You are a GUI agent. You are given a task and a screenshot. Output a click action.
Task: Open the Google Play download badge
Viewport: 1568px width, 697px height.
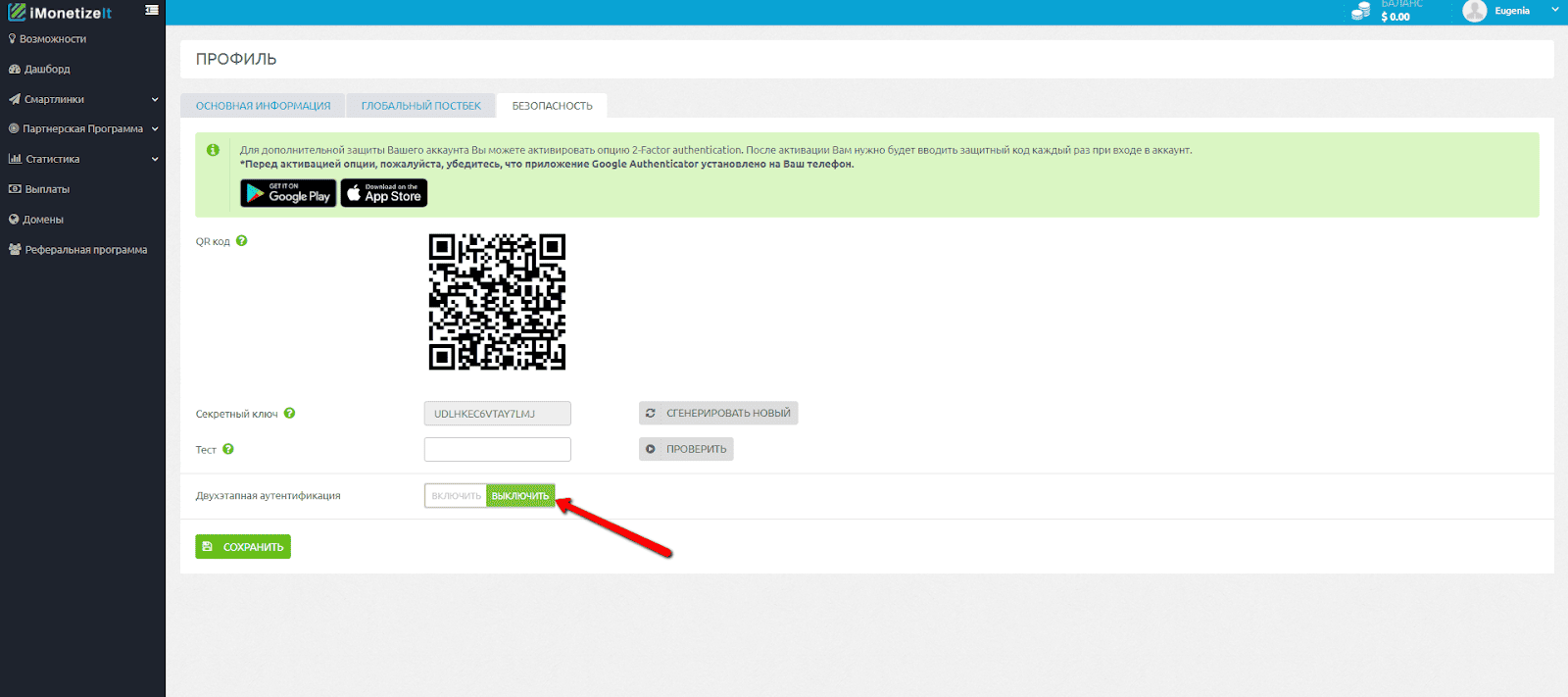pos(288,193)
